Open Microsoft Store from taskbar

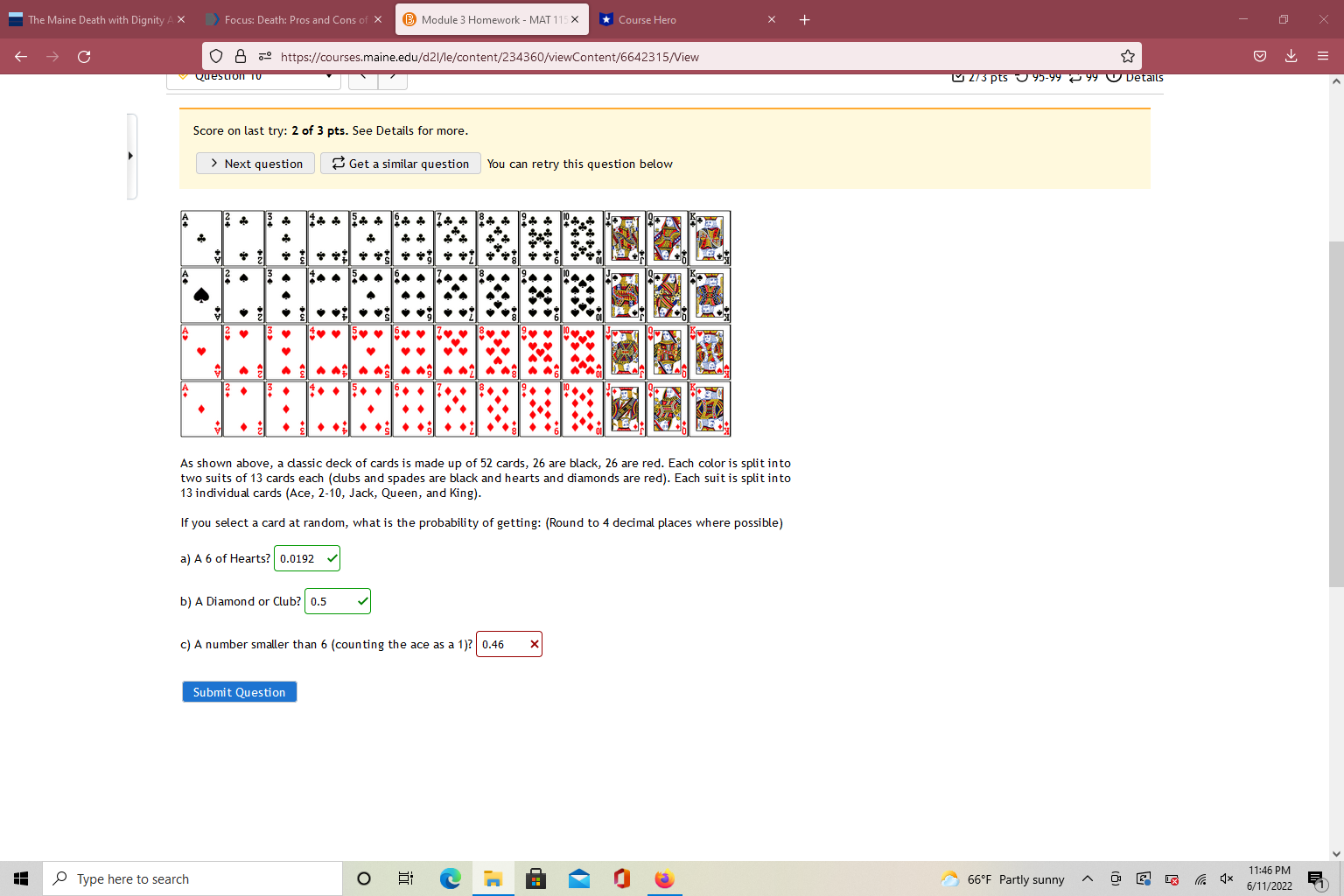coord(536,878)
